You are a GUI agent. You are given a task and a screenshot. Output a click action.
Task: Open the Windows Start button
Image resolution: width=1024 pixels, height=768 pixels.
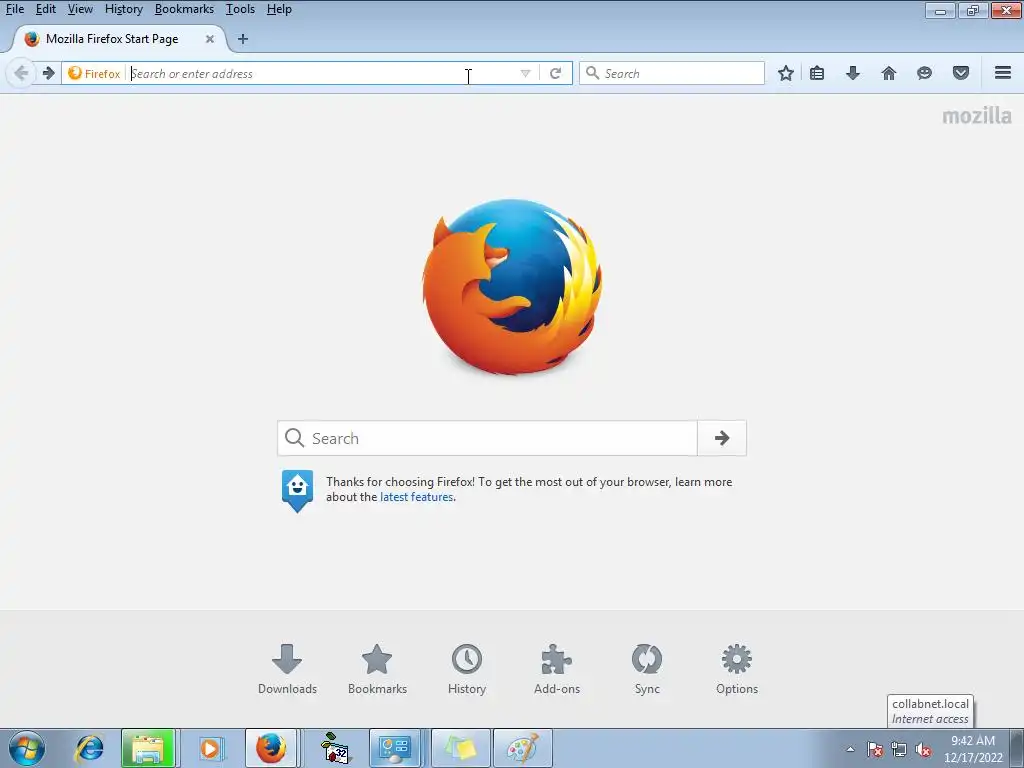[x=27, y=748]
